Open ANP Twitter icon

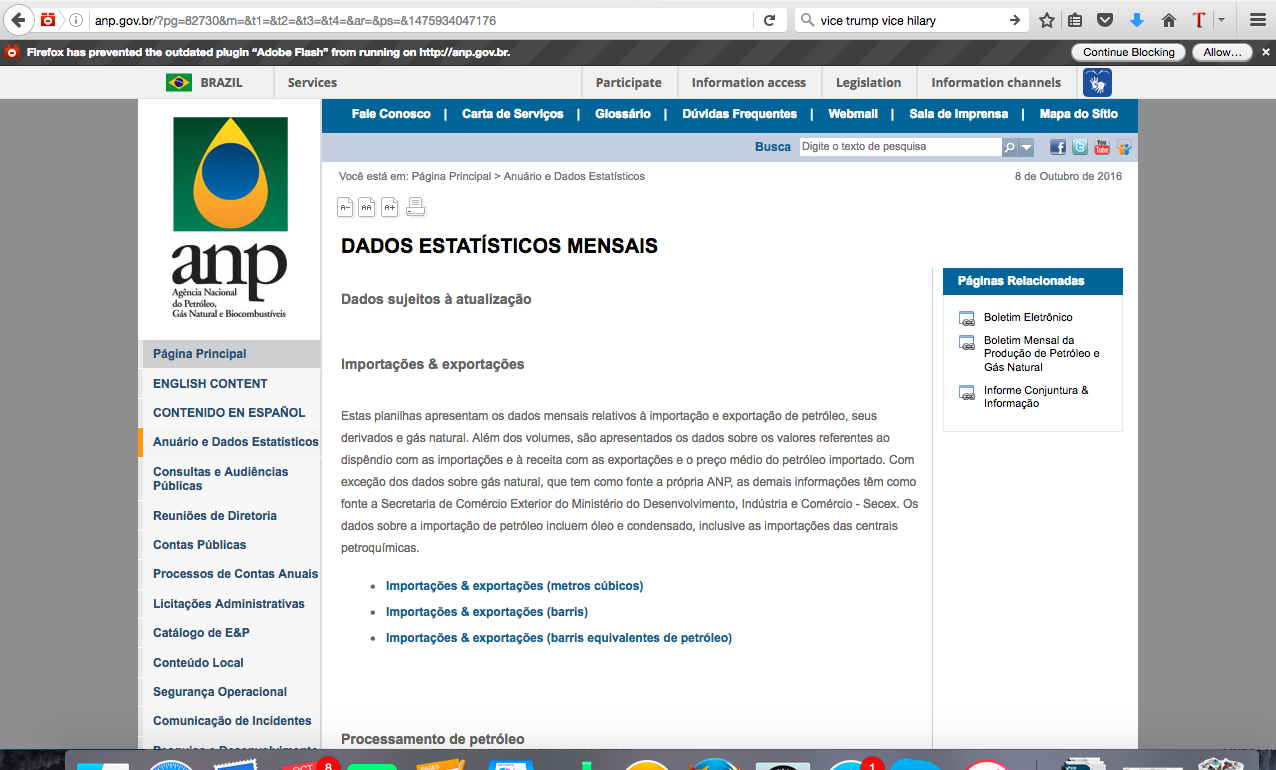[1080, 147]
